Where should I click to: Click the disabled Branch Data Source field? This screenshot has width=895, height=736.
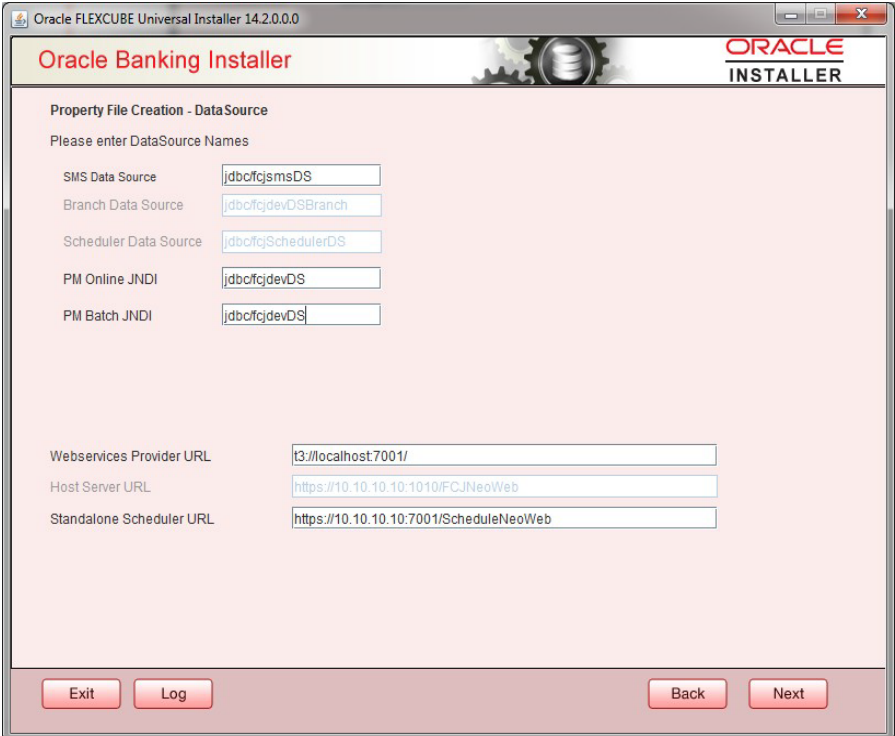tap(301, 205)
